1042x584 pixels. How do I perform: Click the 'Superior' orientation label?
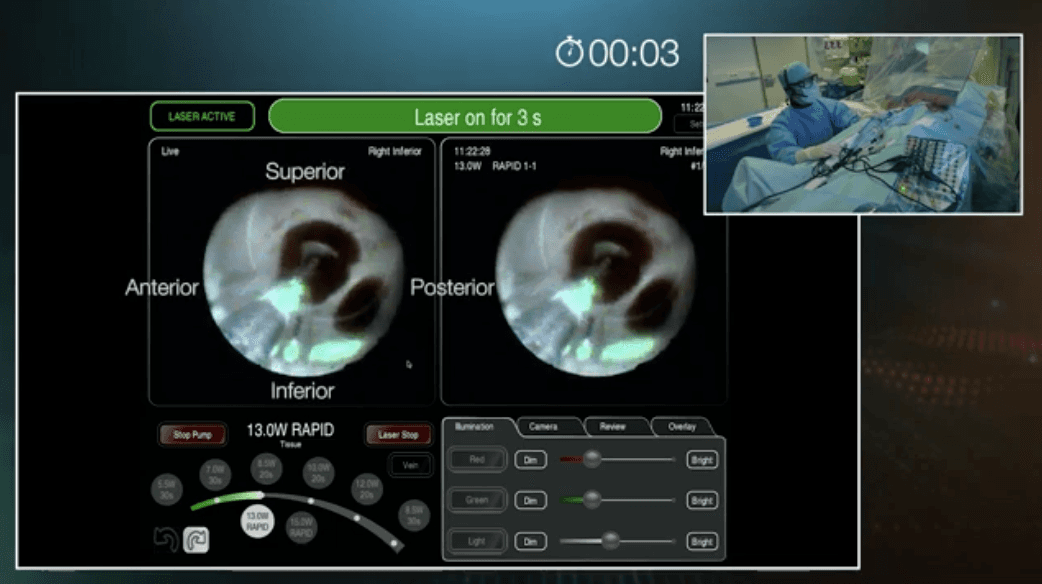click(x=305, y=171)
